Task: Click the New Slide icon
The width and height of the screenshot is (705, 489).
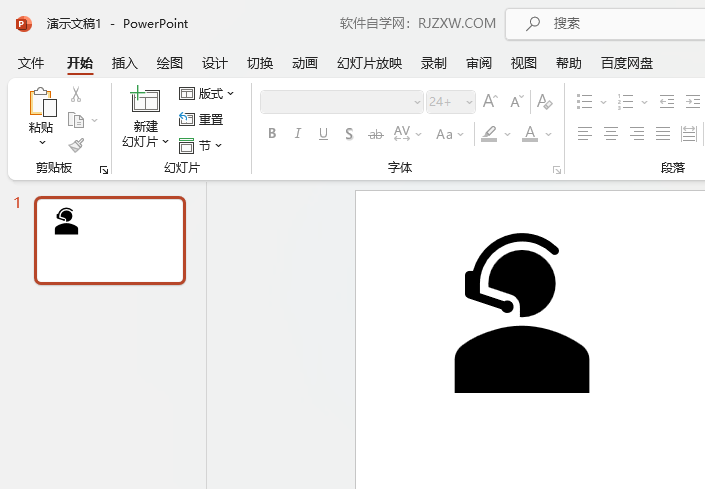Action: click(x=145, y=99)
